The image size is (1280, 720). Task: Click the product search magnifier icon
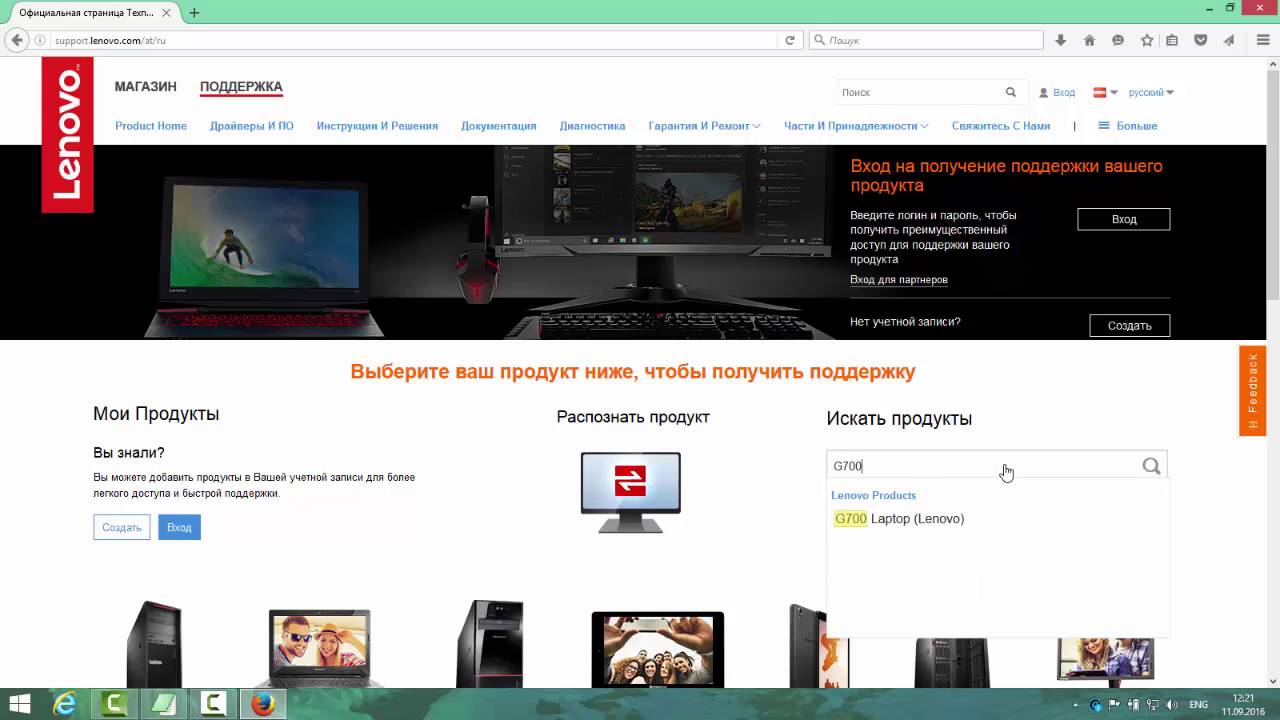click(1151, 466)
